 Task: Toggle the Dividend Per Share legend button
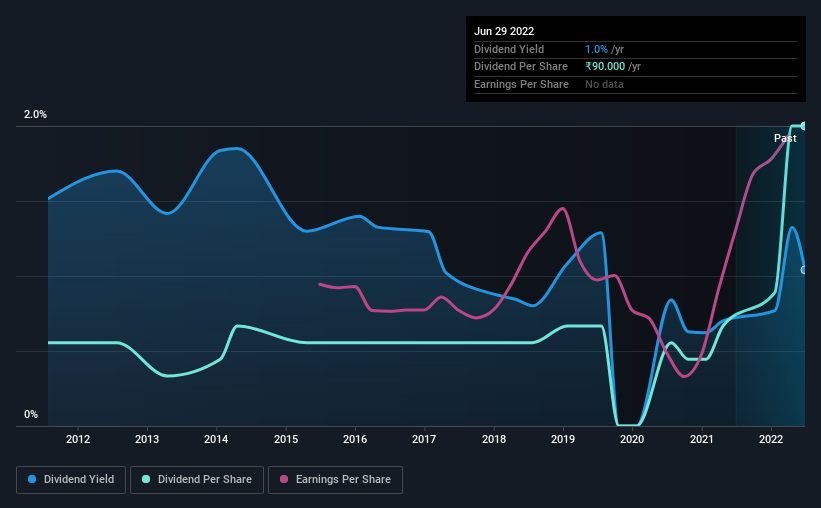[197, 480]
